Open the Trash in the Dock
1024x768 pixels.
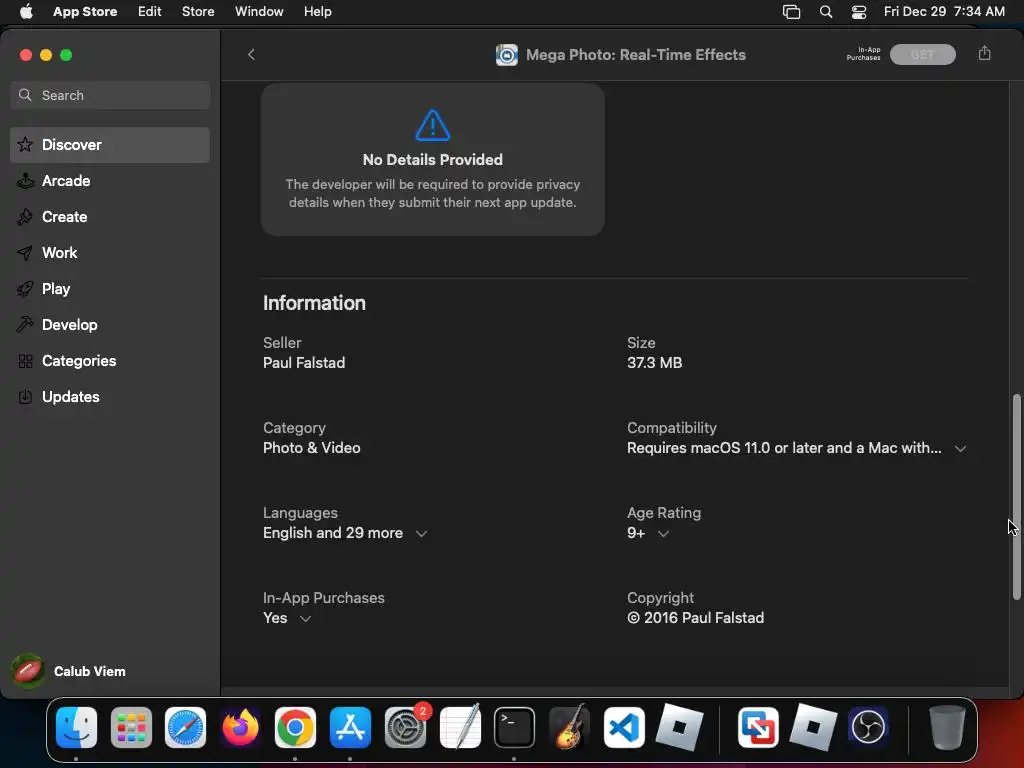946,728
